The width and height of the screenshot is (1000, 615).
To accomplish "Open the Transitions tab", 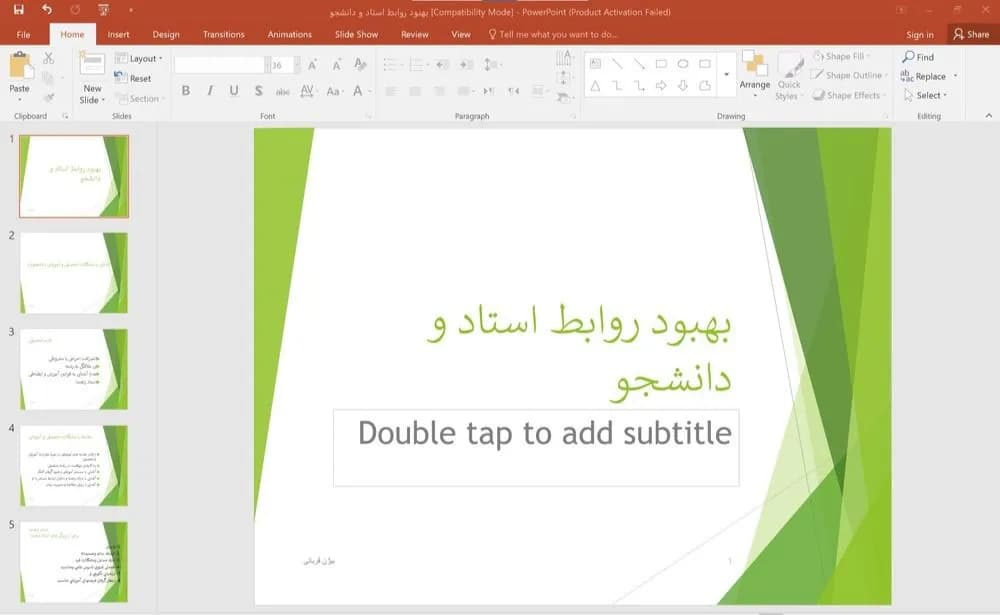I will (223, 34).
